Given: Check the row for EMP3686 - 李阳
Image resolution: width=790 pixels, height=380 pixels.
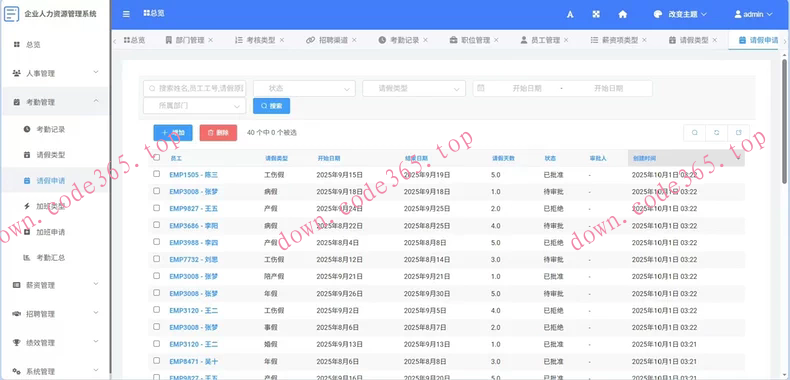Looking at the screenshot, I should pyautogui.click(x=157, y=225).
